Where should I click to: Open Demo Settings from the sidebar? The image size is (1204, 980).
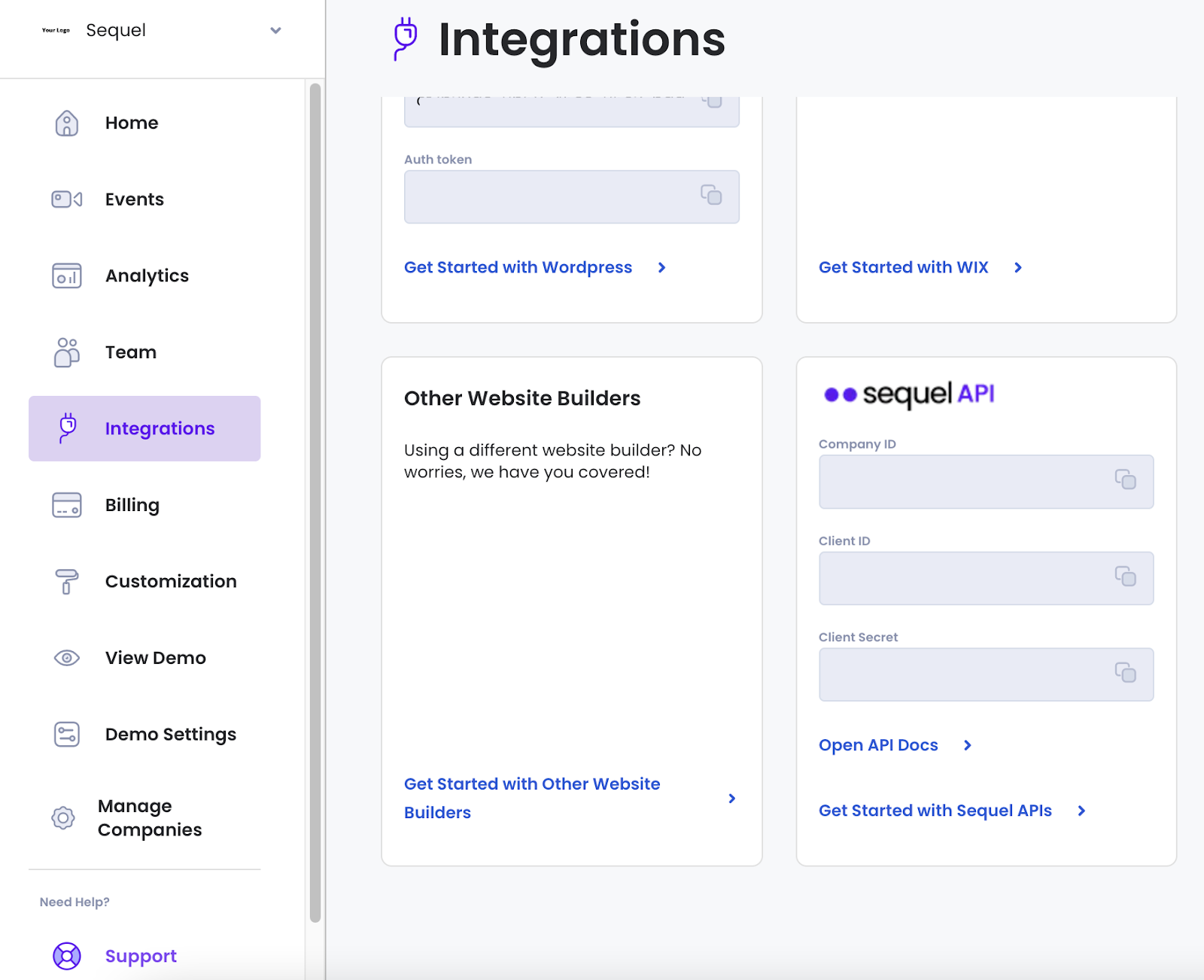point(171,734)
